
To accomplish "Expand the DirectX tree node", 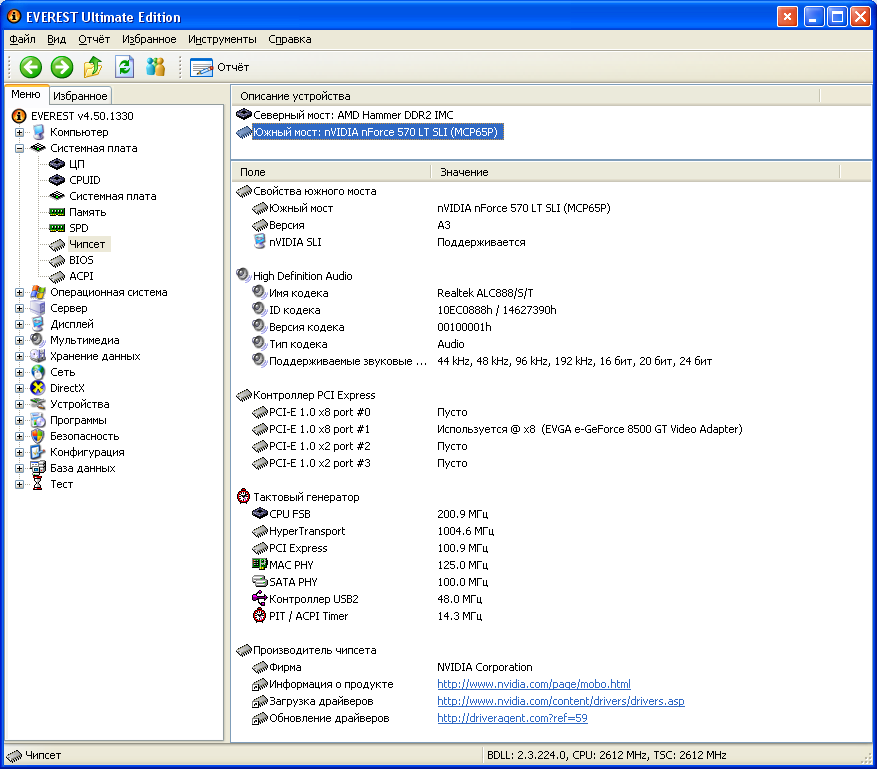I will (19, 388).
